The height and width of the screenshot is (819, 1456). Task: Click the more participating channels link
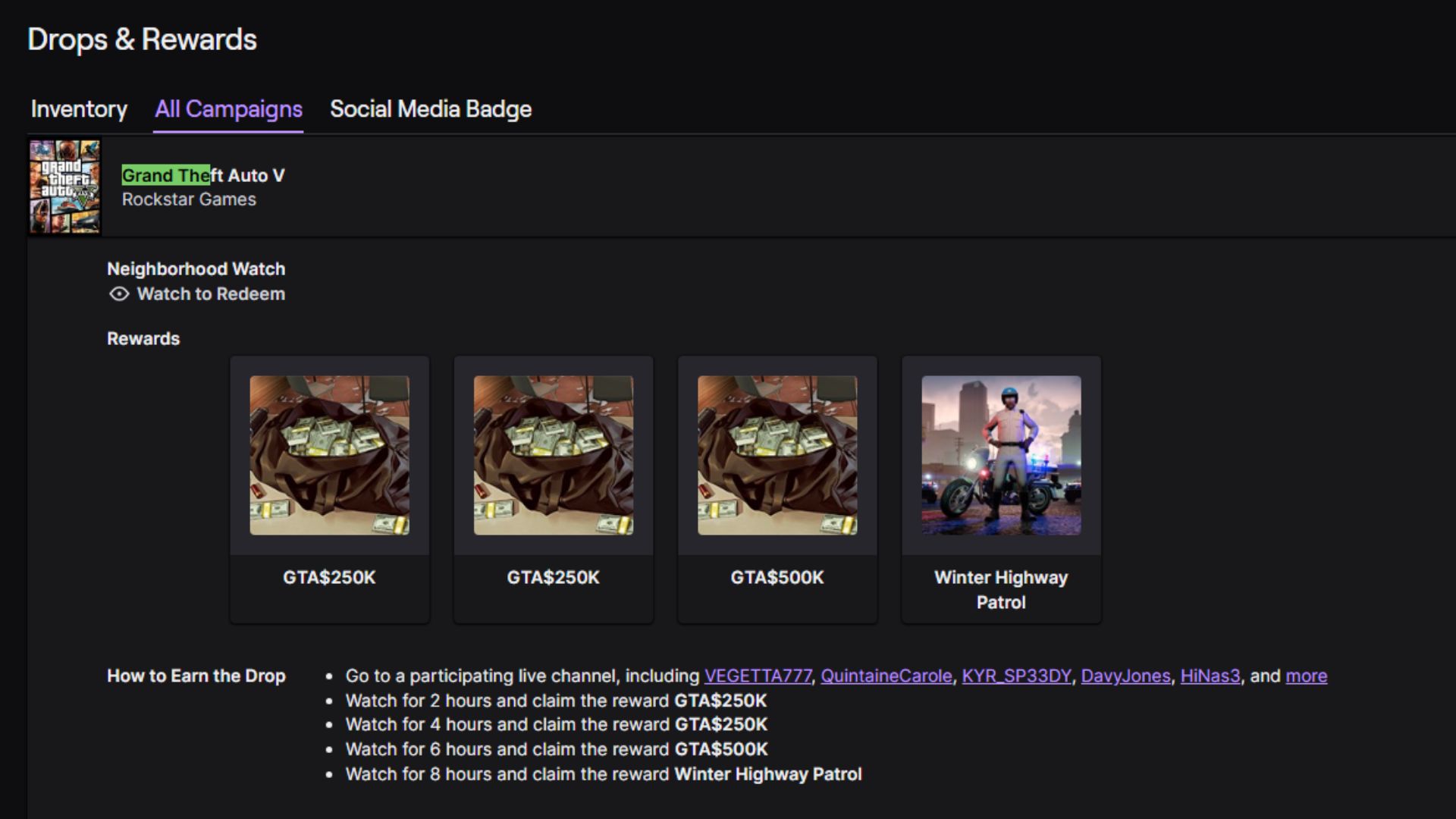pyautogui.click(x=1307, y=676)
